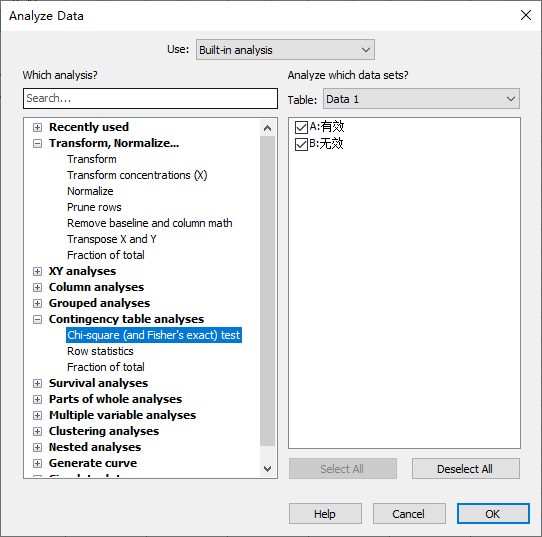Screen dimensions: 542x537
Task: Open the Built-in analysis dropdown
Action: click(285, 50)
